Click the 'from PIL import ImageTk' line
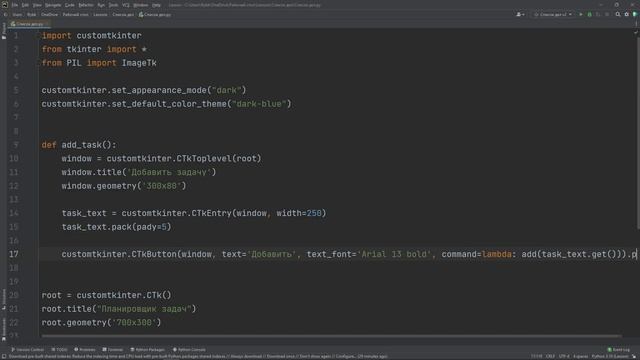Image resolution: width=640 pixels, height=360 pixels. click(x=99, y=63)
